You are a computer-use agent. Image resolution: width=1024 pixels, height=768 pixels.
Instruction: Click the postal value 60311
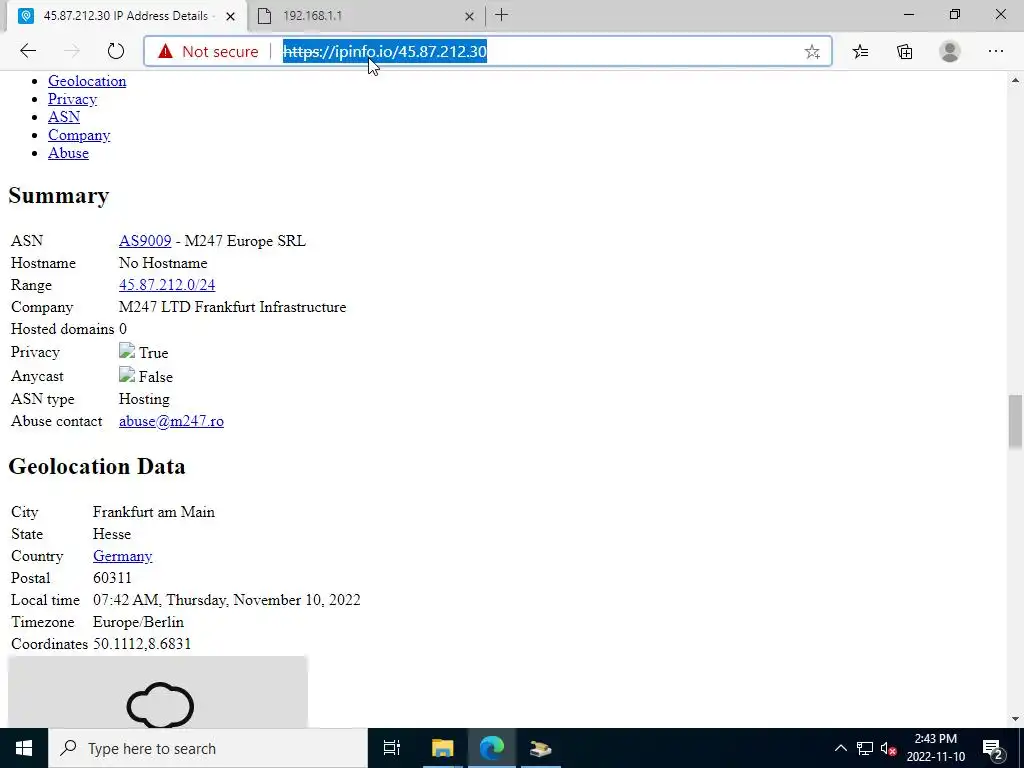coord(112,578)
